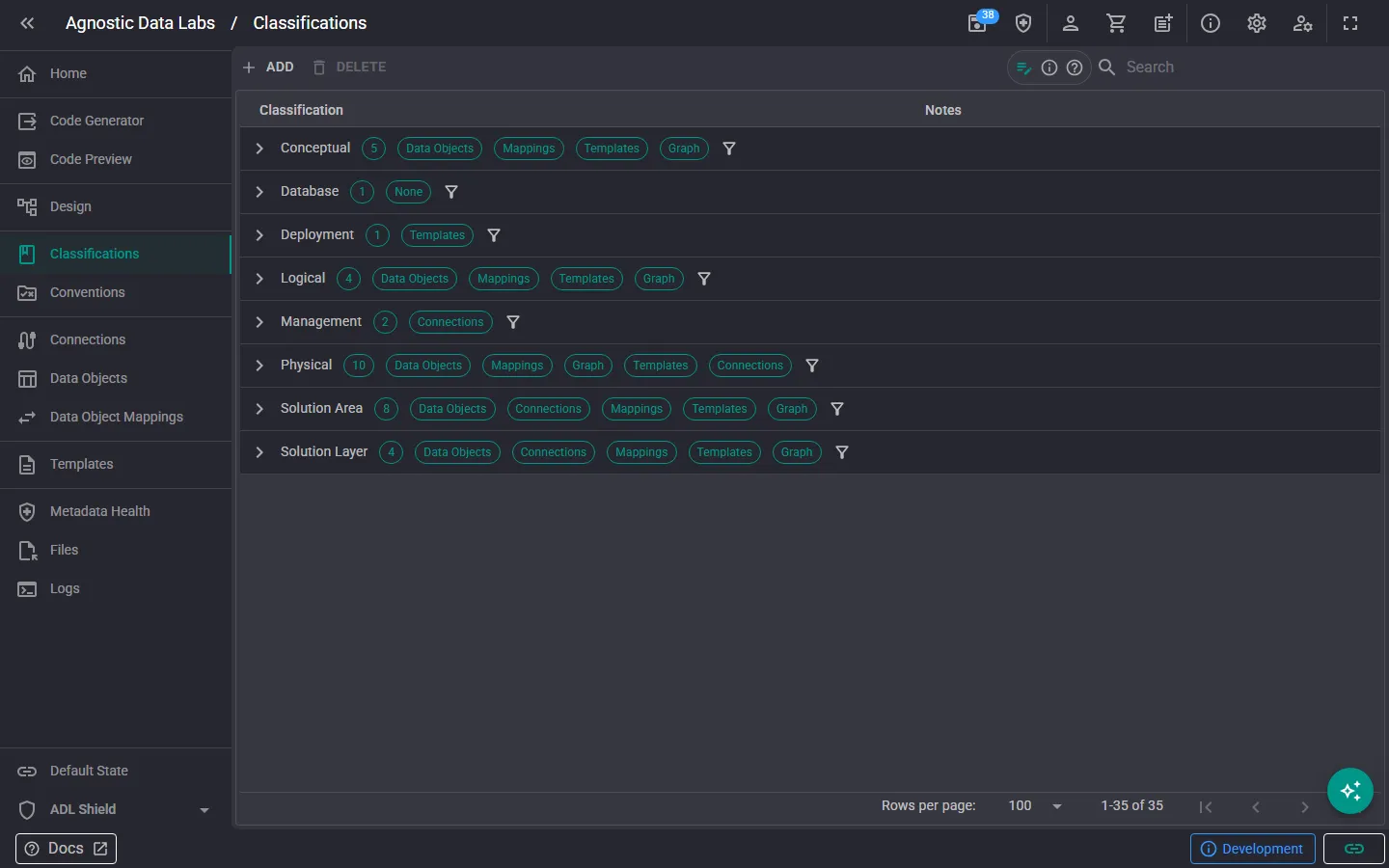Open Code Preview in sidebar
This screenshot has width=1389, height=868.
tap(116, 159)
